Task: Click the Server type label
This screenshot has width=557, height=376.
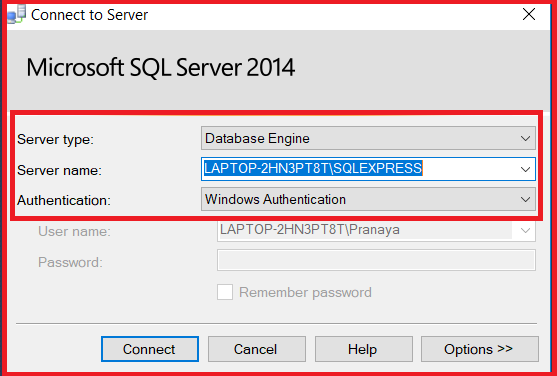Action: click(x=55, y=139)
